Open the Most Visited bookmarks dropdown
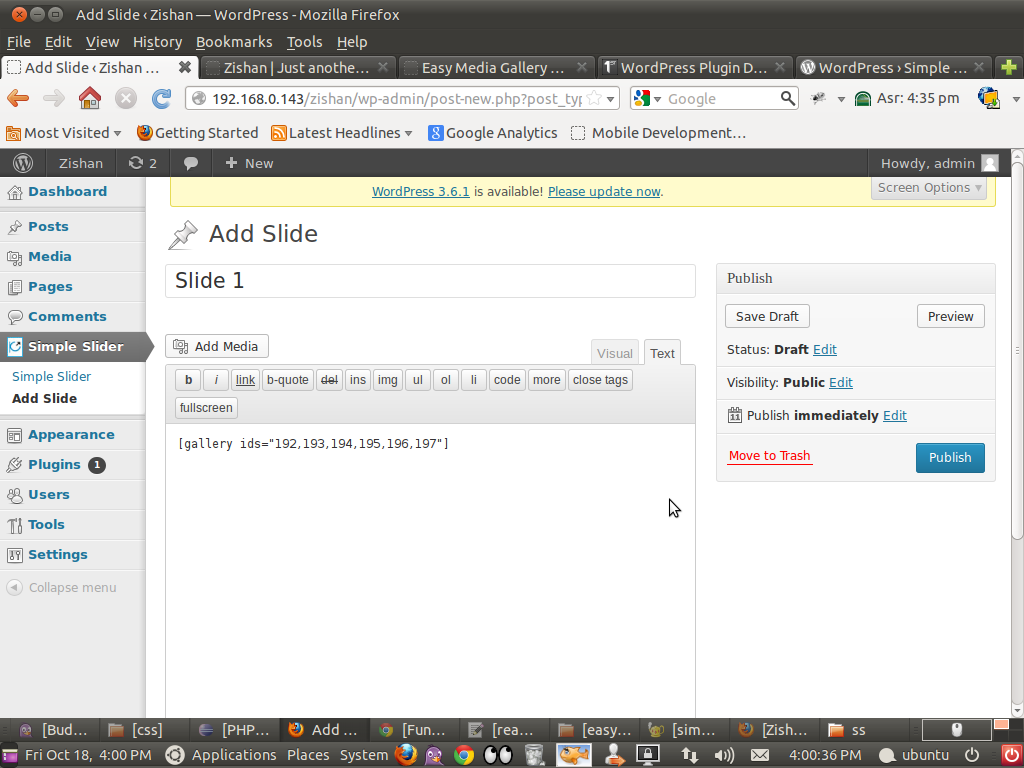This screenshot has width=1024, height=768. pos(63,133)
